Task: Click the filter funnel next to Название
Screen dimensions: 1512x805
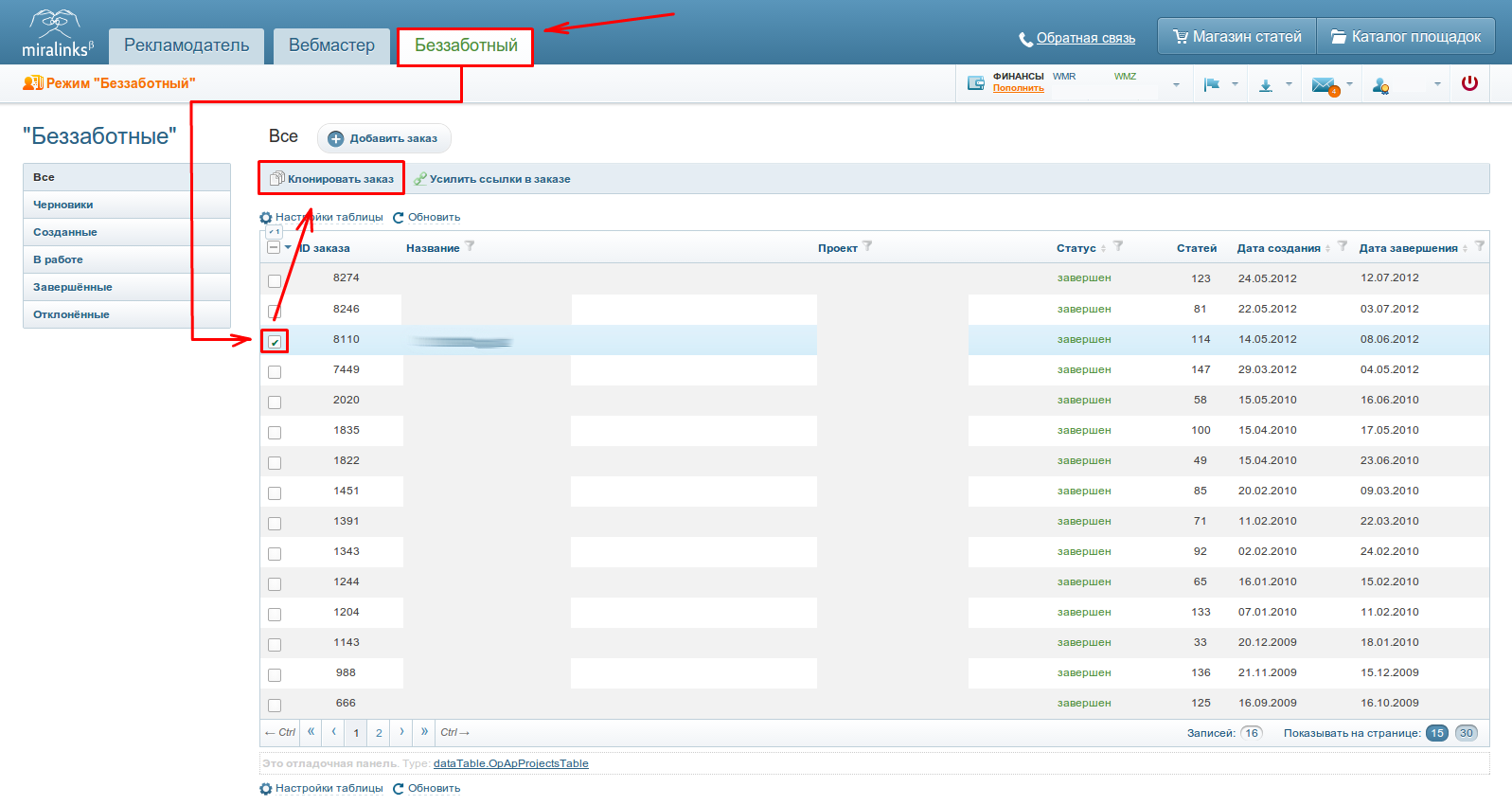Action: click(470, 246)
